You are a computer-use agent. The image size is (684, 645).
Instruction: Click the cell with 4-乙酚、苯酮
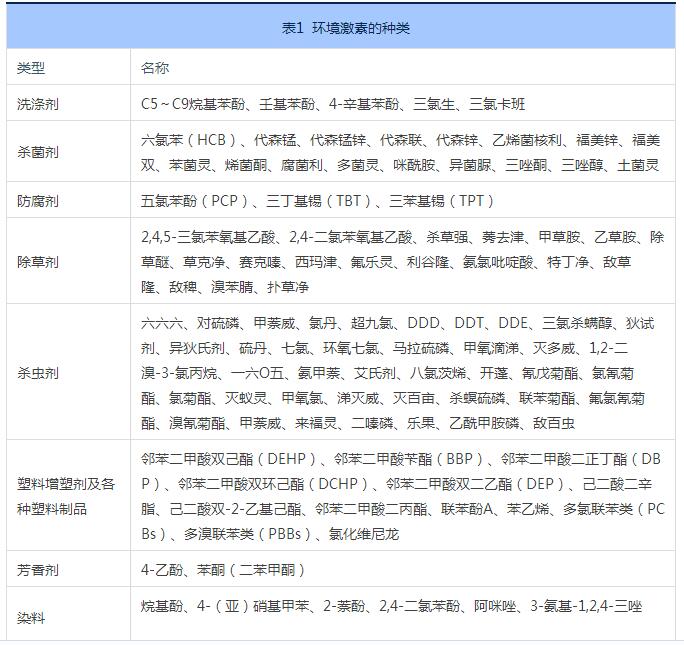point(223,570)
